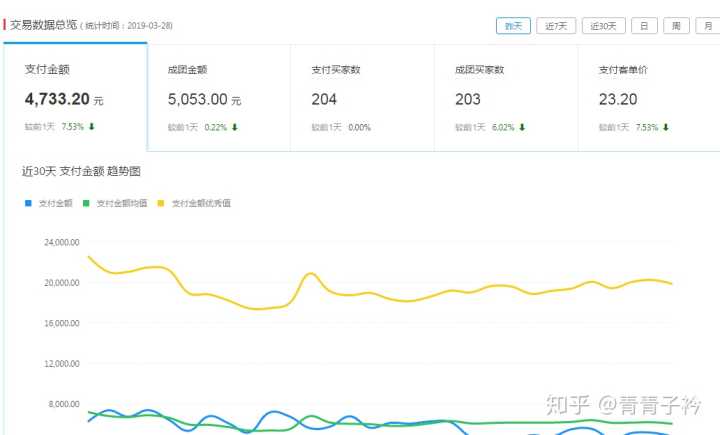Click the 24,000.00 axis label

point(62,242)
